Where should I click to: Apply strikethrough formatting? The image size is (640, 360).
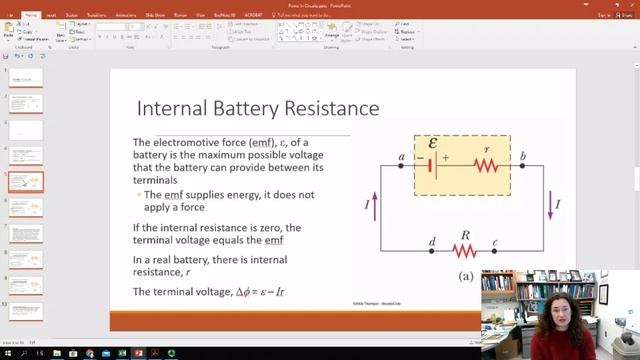pos(129,37)
